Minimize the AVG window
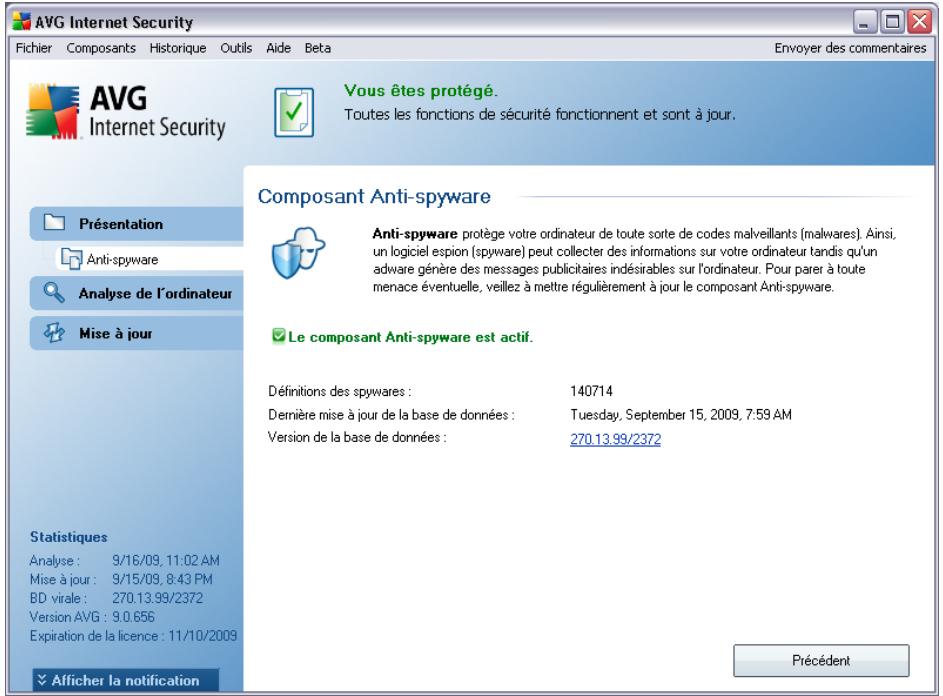This screenshot has width=943, height=696. [864, 22]
